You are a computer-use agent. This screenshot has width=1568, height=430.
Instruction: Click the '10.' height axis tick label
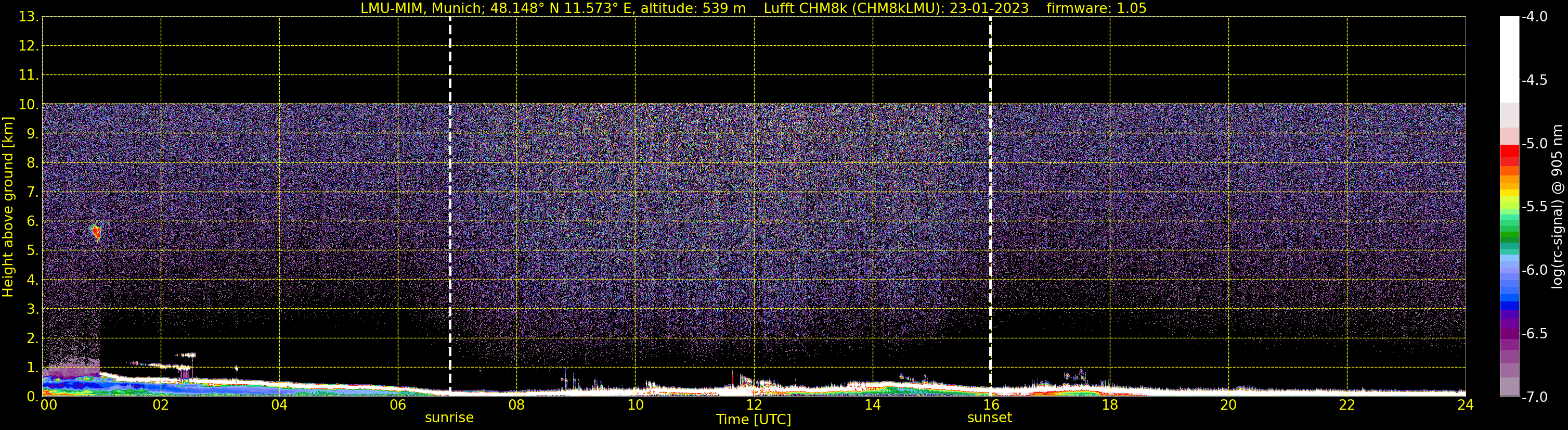[x=29, y=105]
